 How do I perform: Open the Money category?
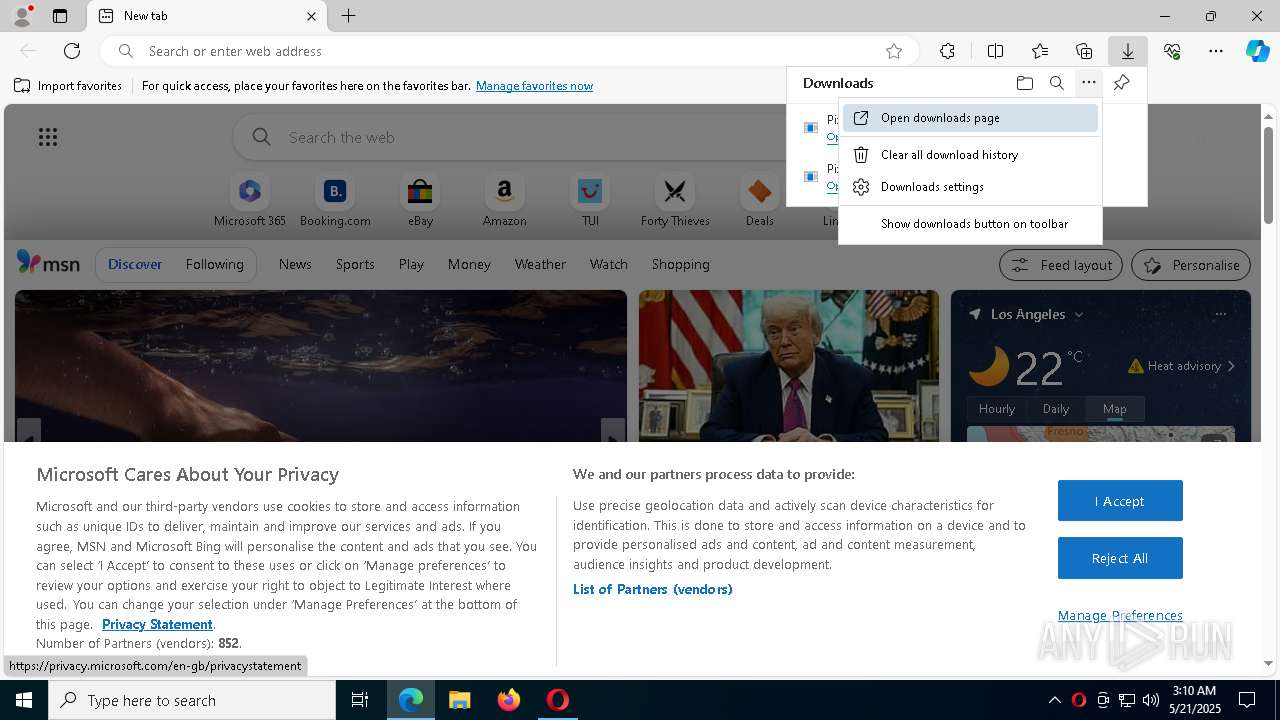point(469,264)
